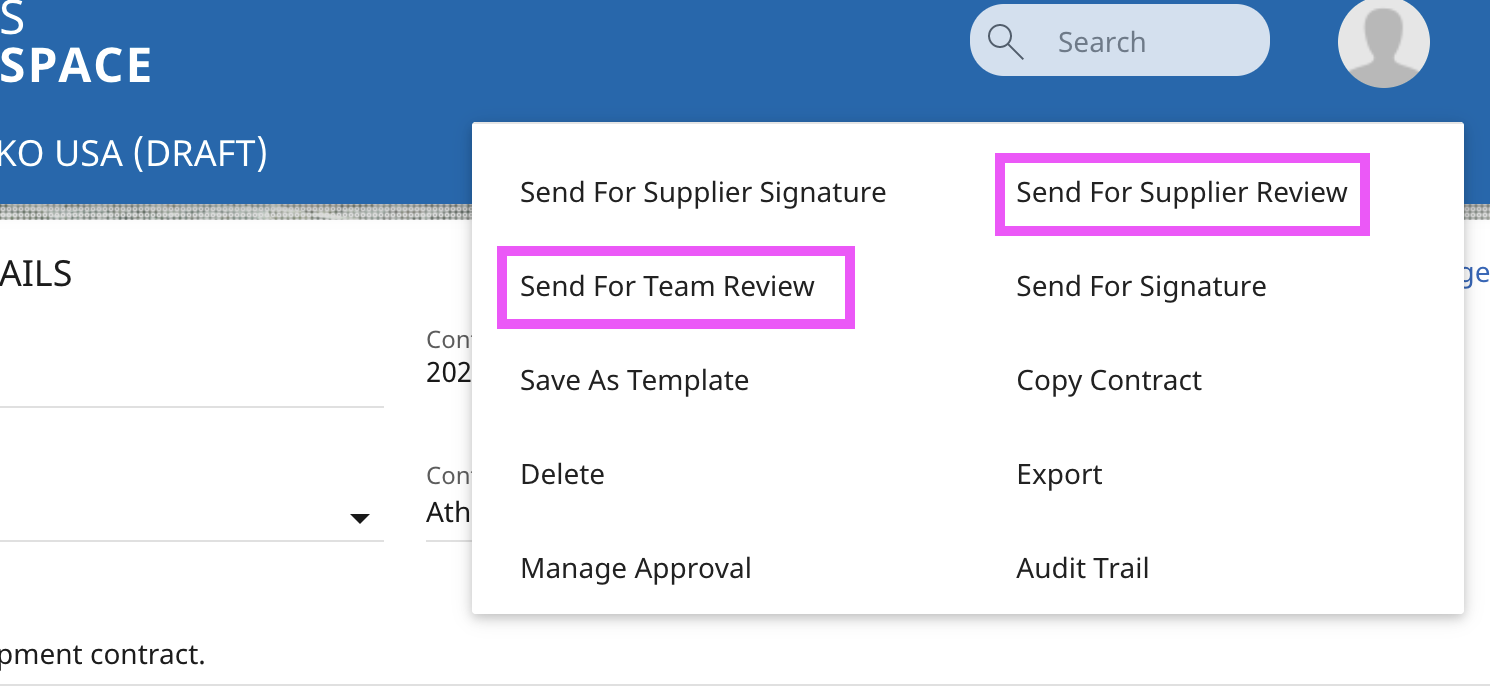Viewport: 1490px width, 690px height.
Task: Click the magnifying glass search icon
Action: coord(1005,41)
